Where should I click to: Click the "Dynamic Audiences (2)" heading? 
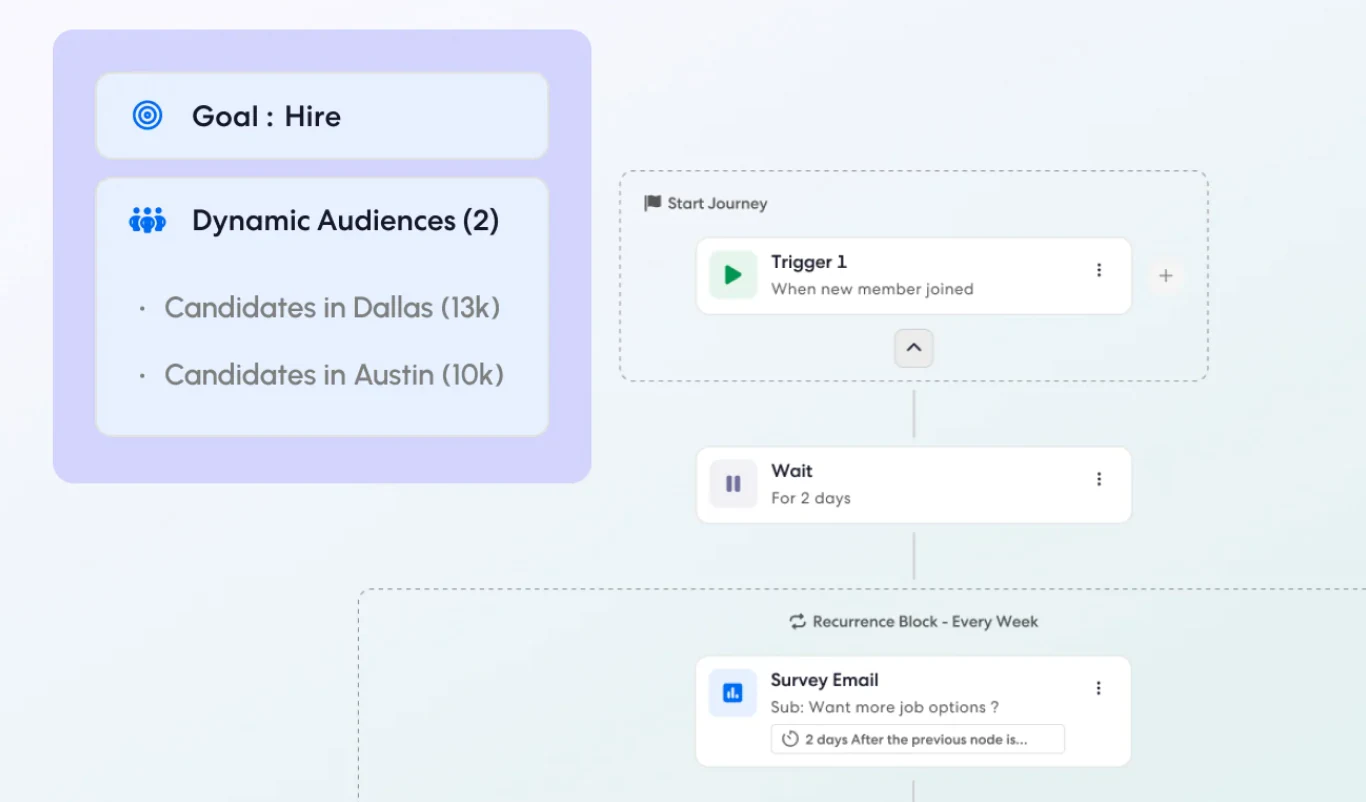tap(345, 220)
